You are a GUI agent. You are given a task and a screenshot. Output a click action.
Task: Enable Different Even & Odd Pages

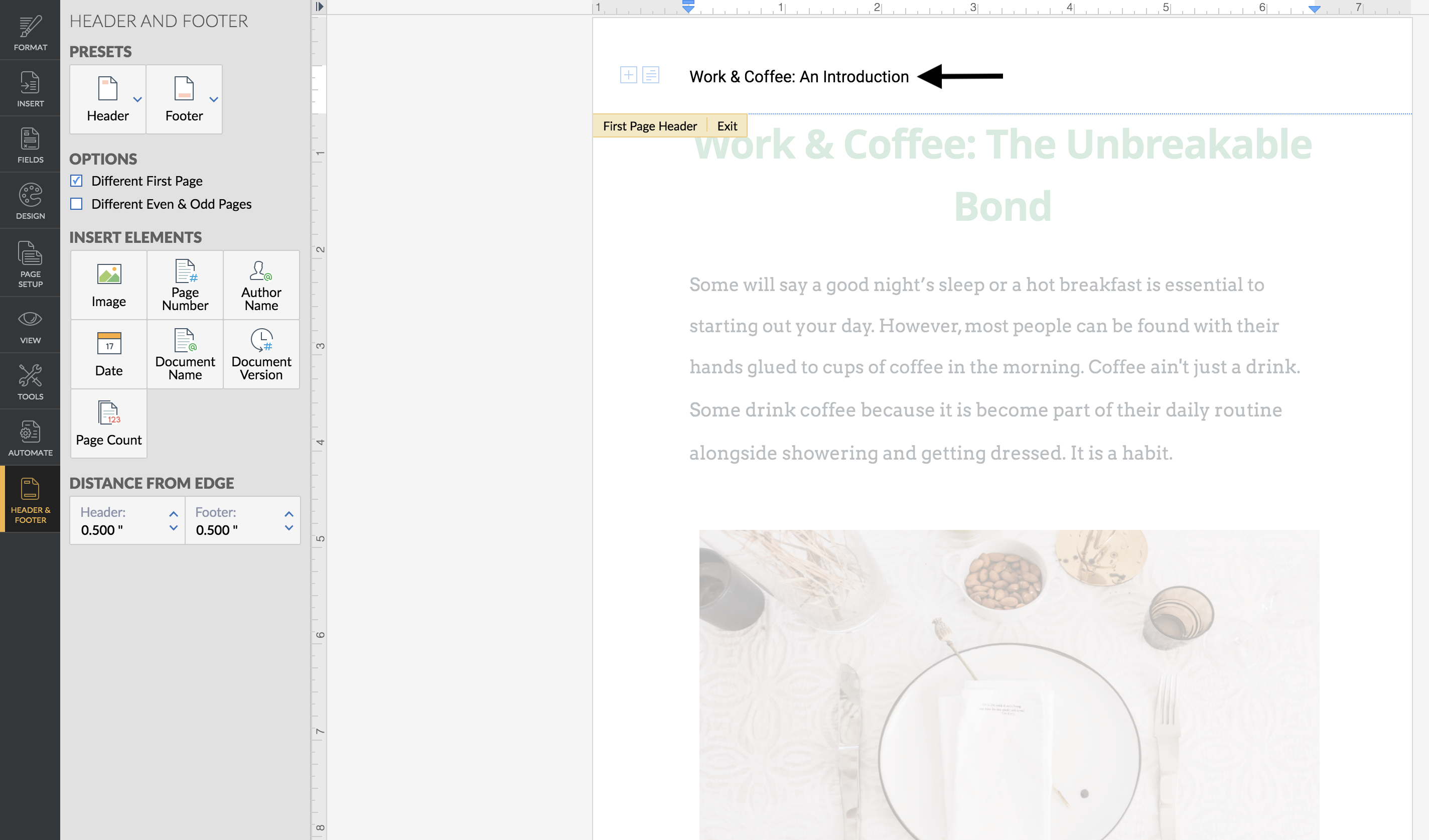coord(77,204)
